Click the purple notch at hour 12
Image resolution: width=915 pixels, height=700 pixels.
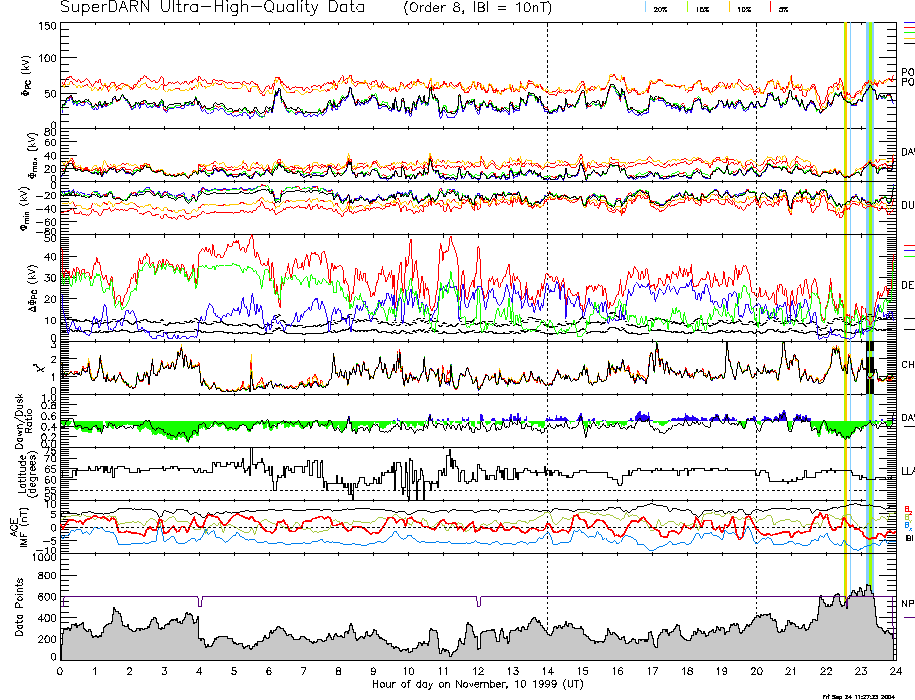click(478, 602)
